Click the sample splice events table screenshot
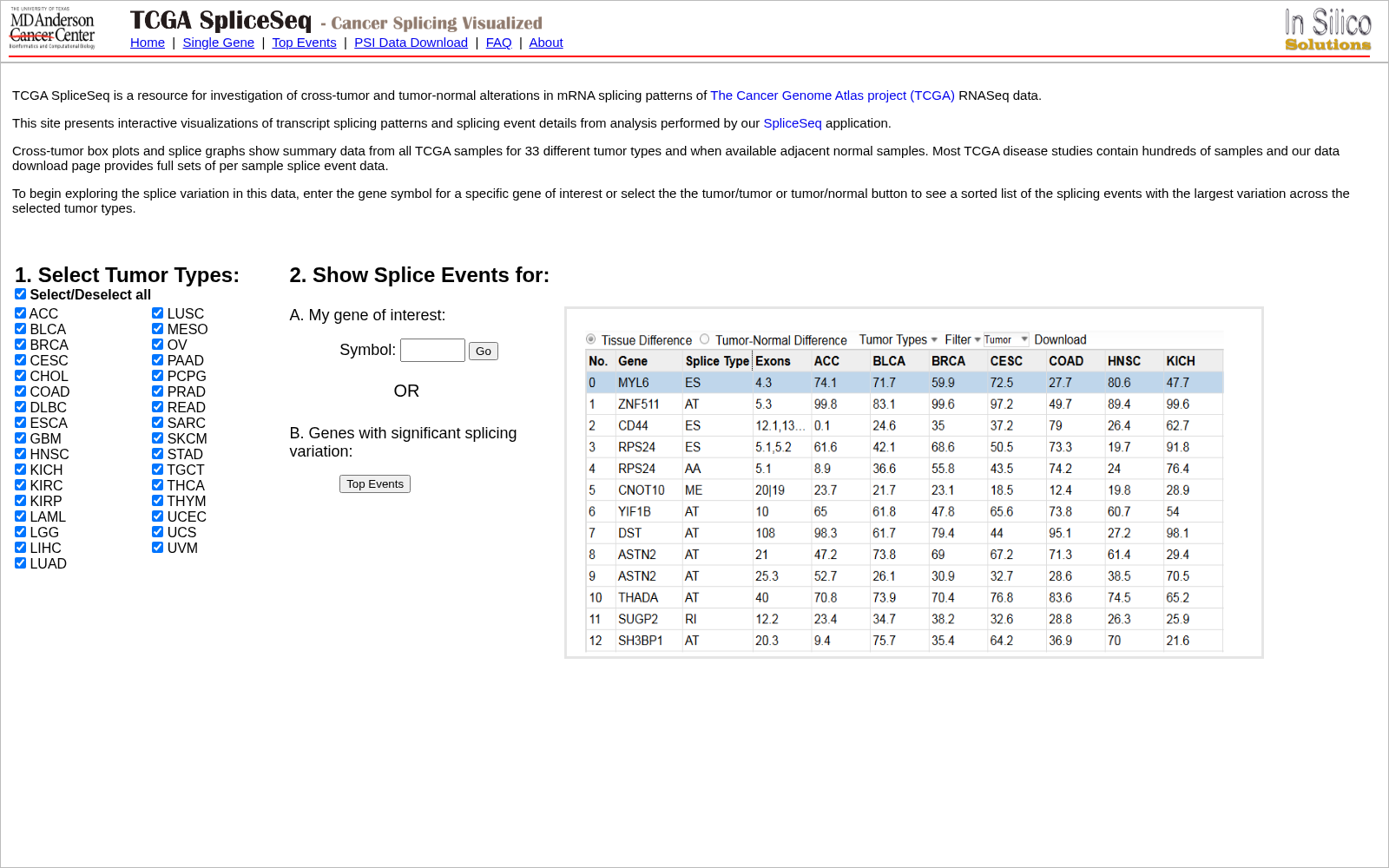1389x868 pixels. point(914,483)
